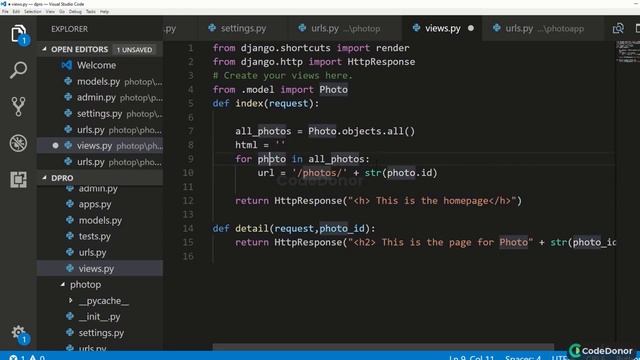Open the Help menu
The height and width of the screenshot is (360, 640).
[x=104, y=11]
